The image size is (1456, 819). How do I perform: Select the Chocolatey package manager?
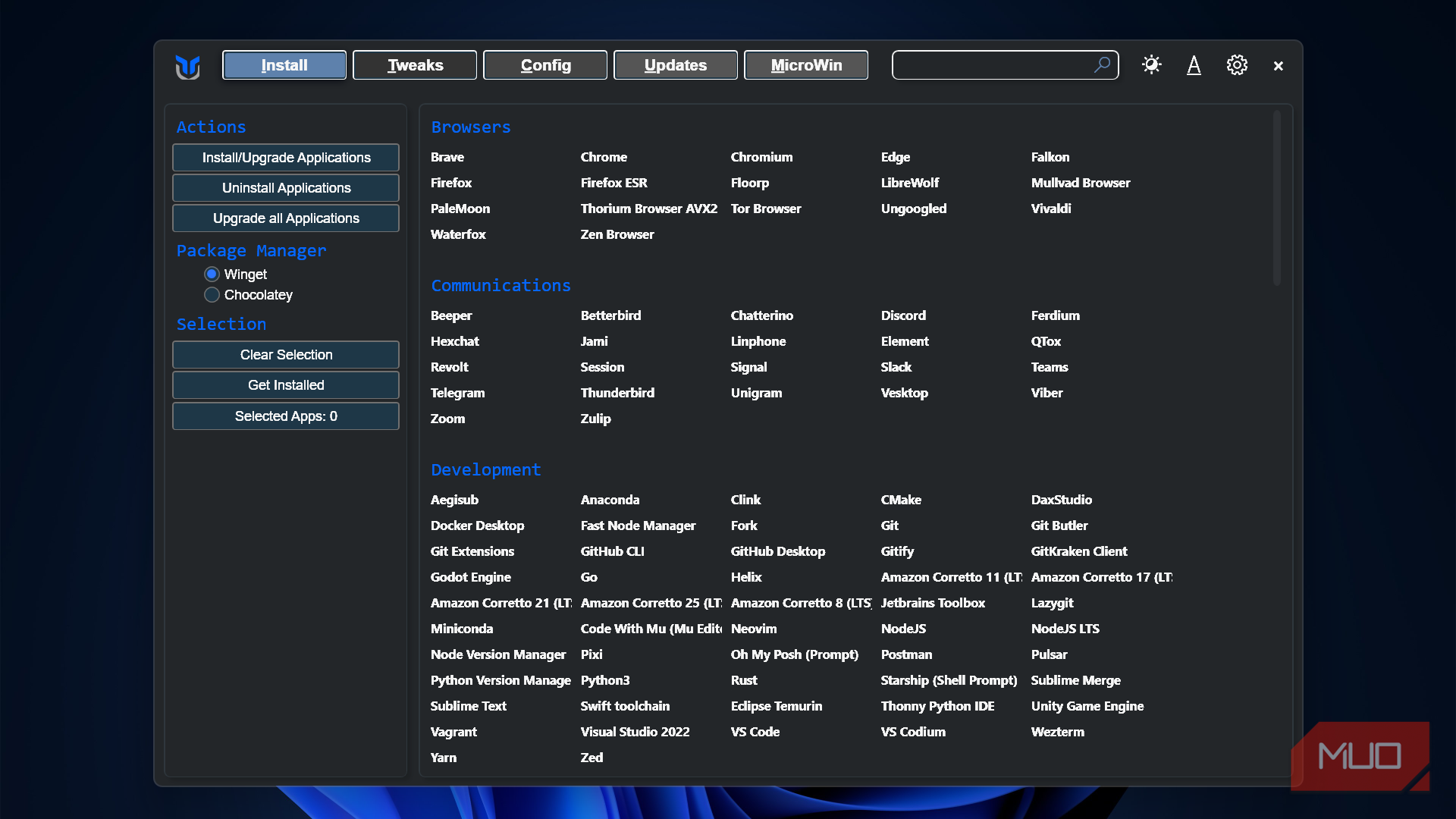coord(212,294)
